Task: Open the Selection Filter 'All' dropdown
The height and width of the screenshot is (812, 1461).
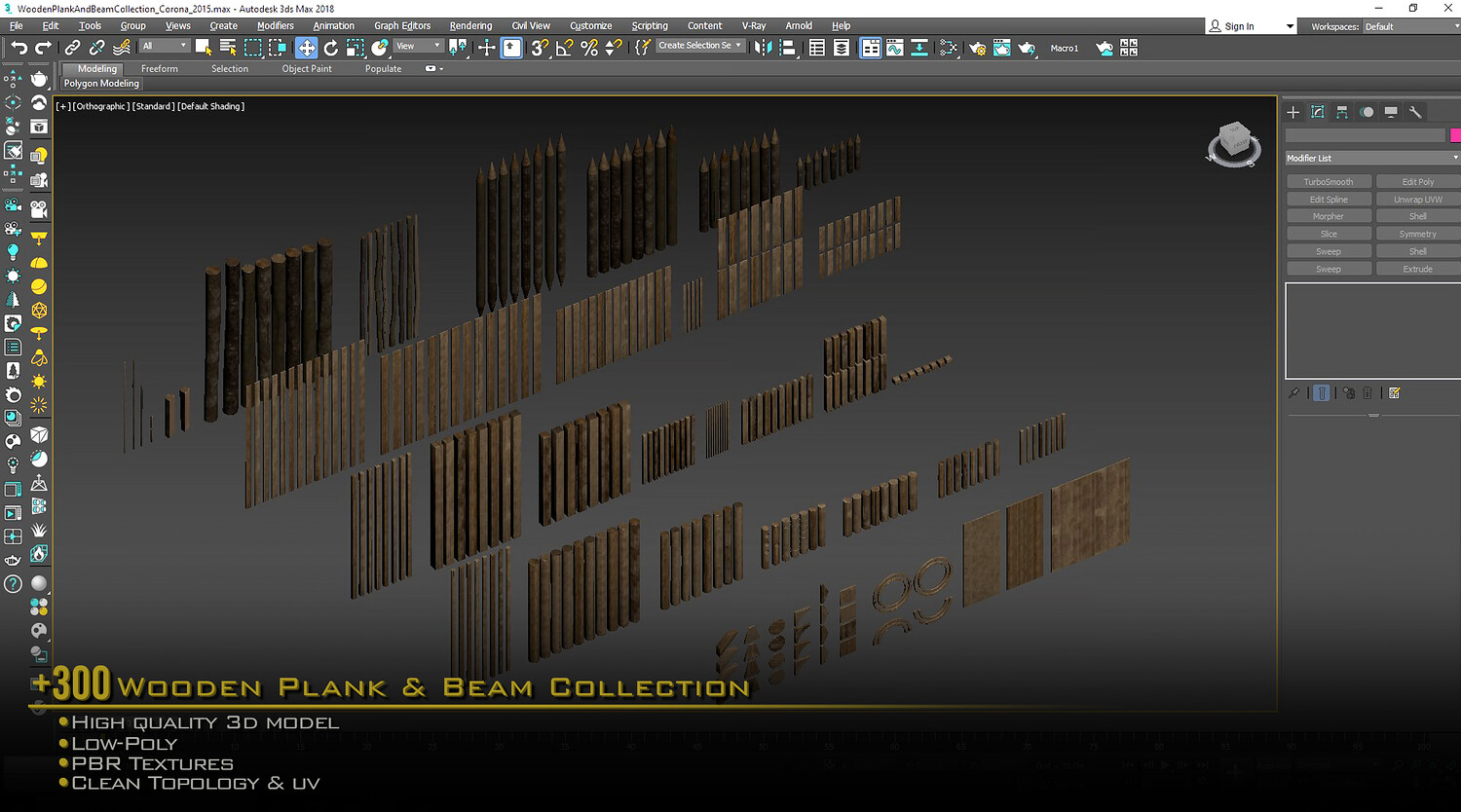Action: pyautogui.click(x=164, y=46)
